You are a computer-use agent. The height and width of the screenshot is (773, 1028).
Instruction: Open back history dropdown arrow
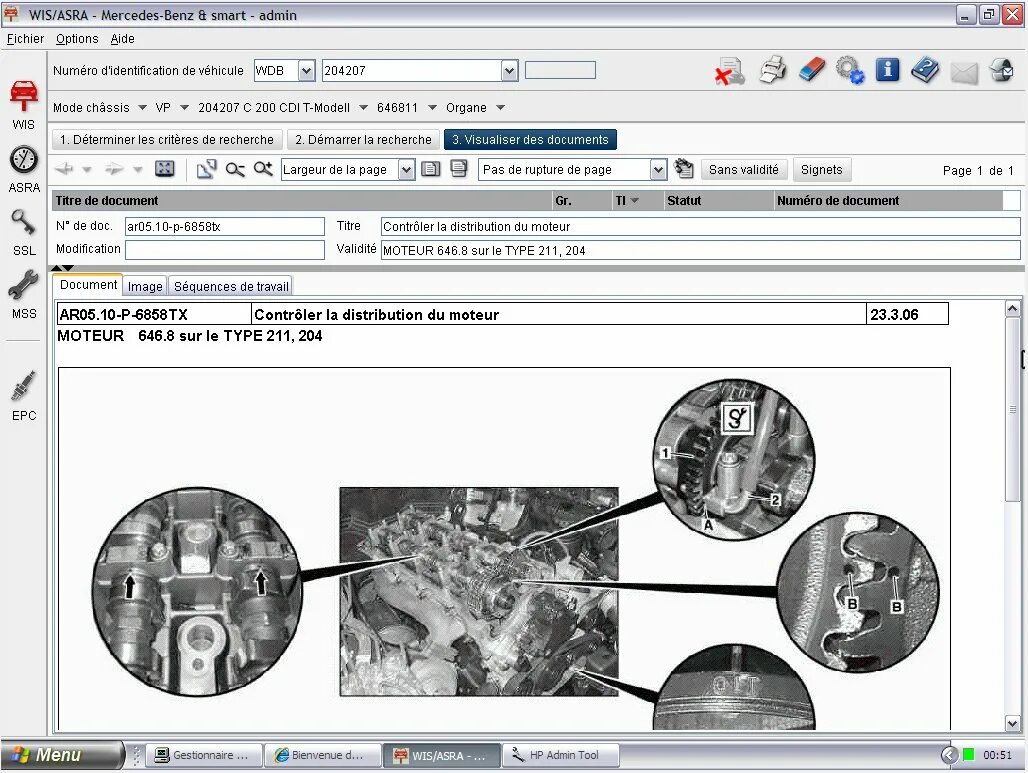tap(87, 170)
